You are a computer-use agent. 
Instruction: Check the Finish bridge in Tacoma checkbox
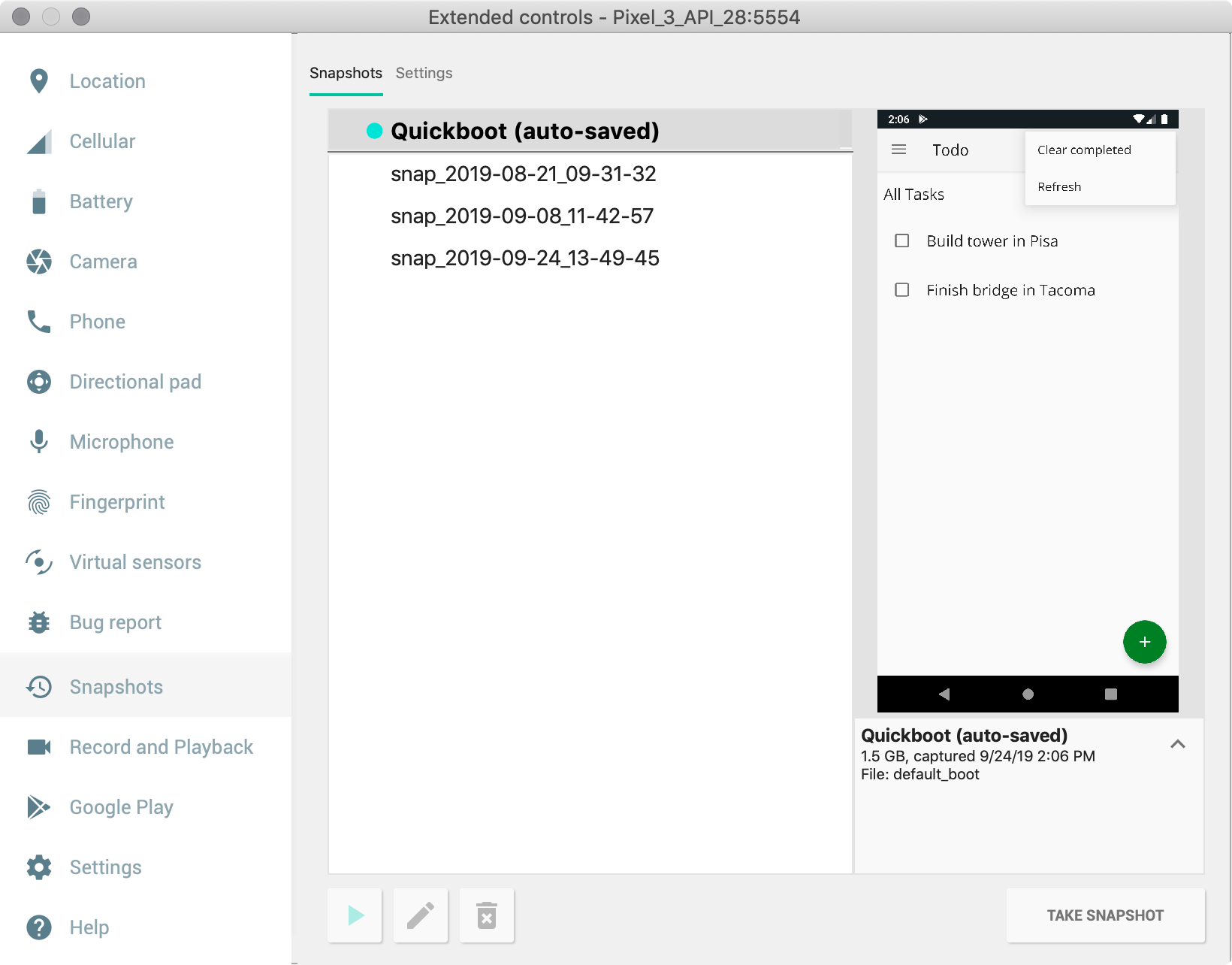[902, 290]
